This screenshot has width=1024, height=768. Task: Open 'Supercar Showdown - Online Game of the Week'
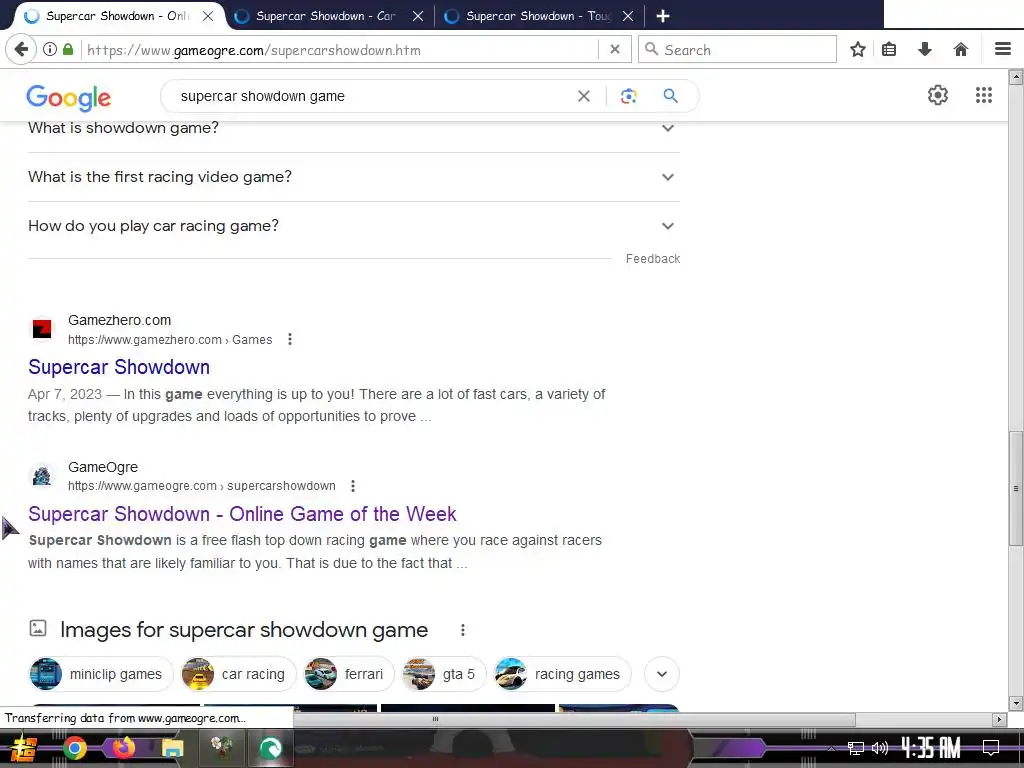[242, 514]
